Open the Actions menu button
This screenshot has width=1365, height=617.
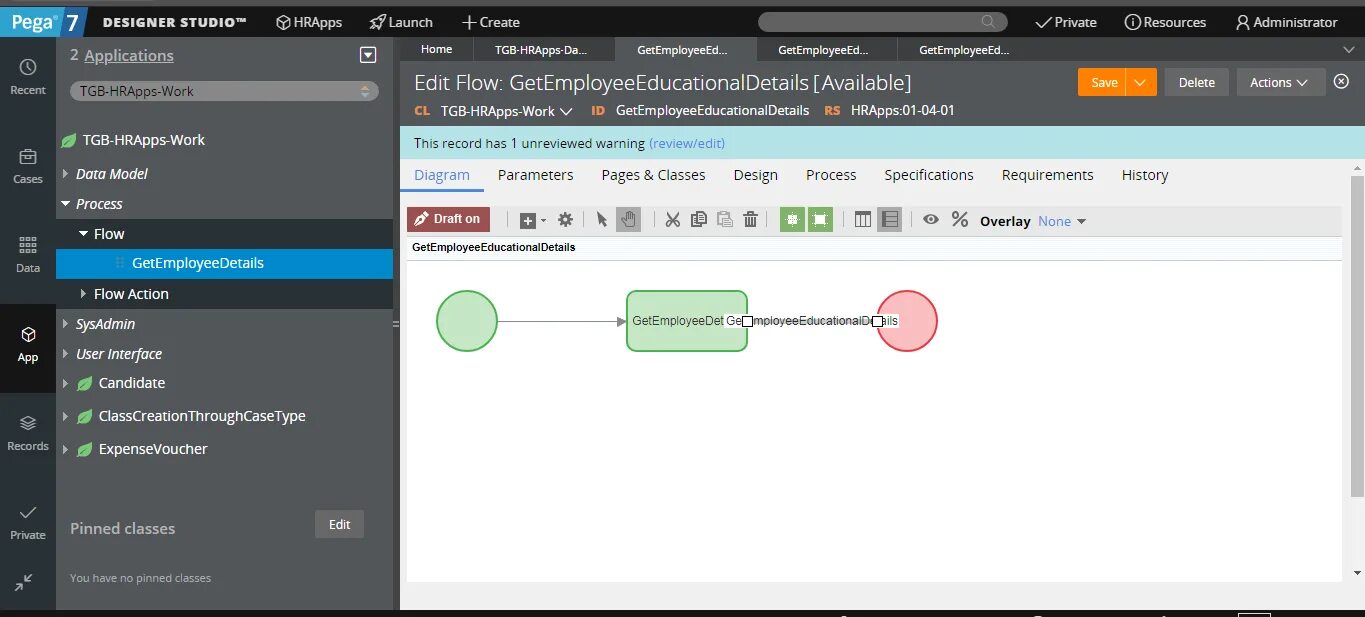tap(1280, 82)
